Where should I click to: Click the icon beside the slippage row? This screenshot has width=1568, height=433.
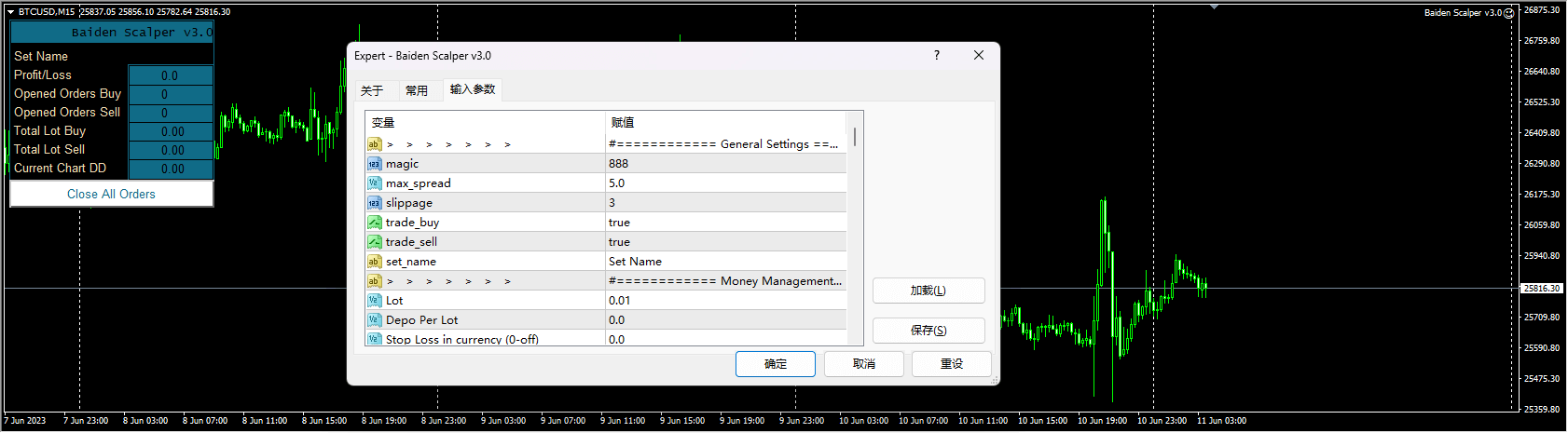point(374,203)
